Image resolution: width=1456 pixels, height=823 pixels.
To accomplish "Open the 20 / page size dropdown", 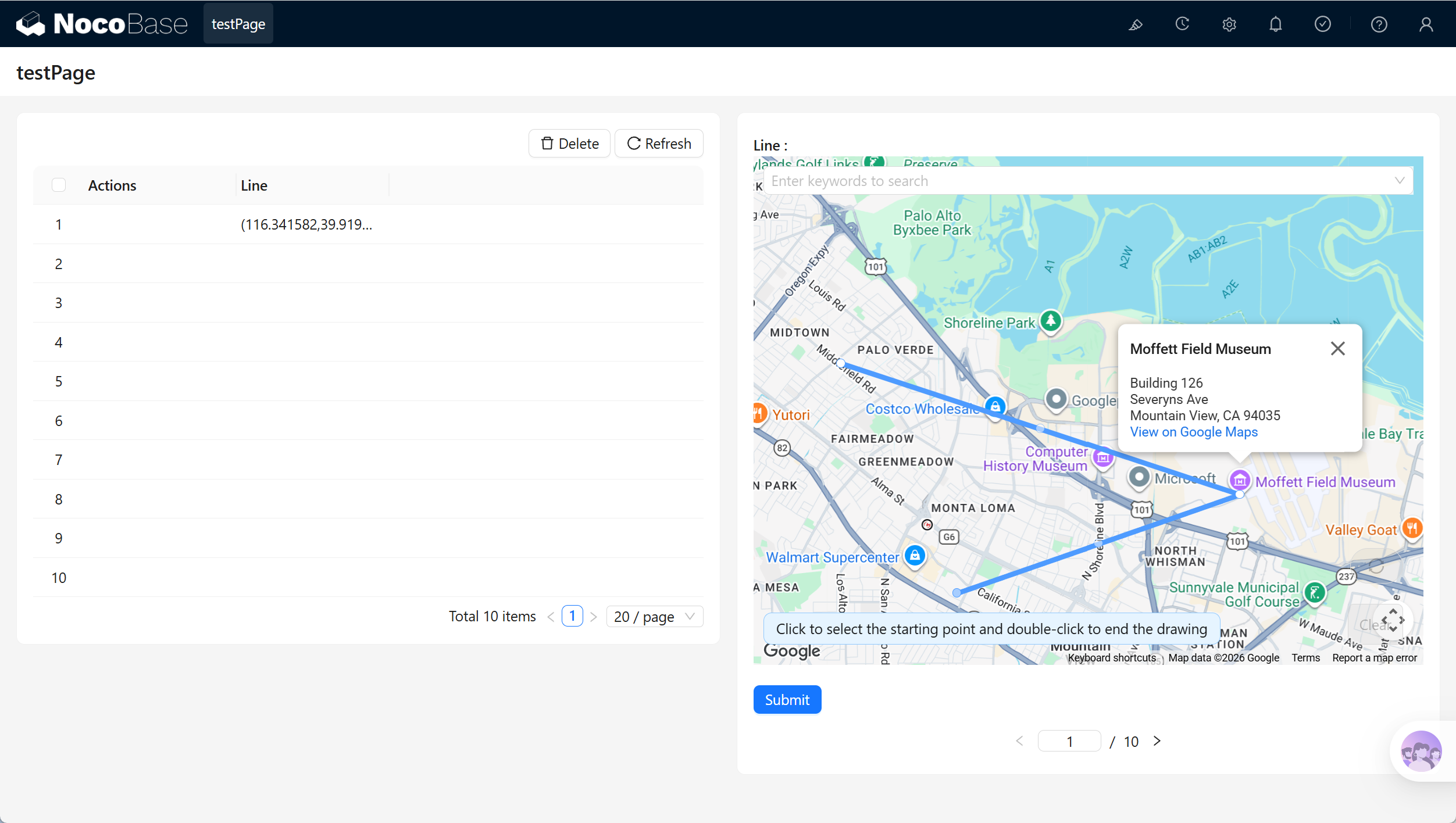I will pyautogui.click(x=654, y=617).
